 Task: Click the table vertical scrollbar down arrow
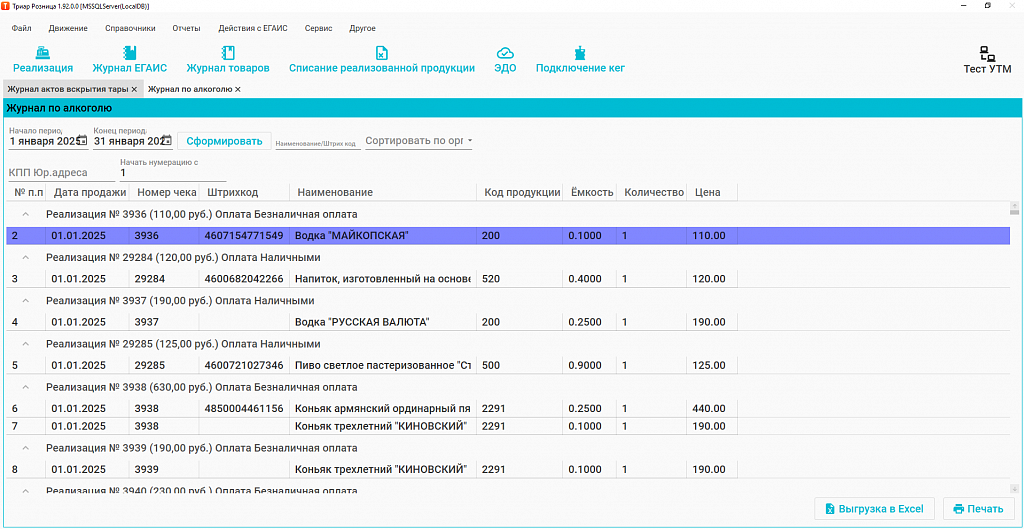[x=1014, y=488]
